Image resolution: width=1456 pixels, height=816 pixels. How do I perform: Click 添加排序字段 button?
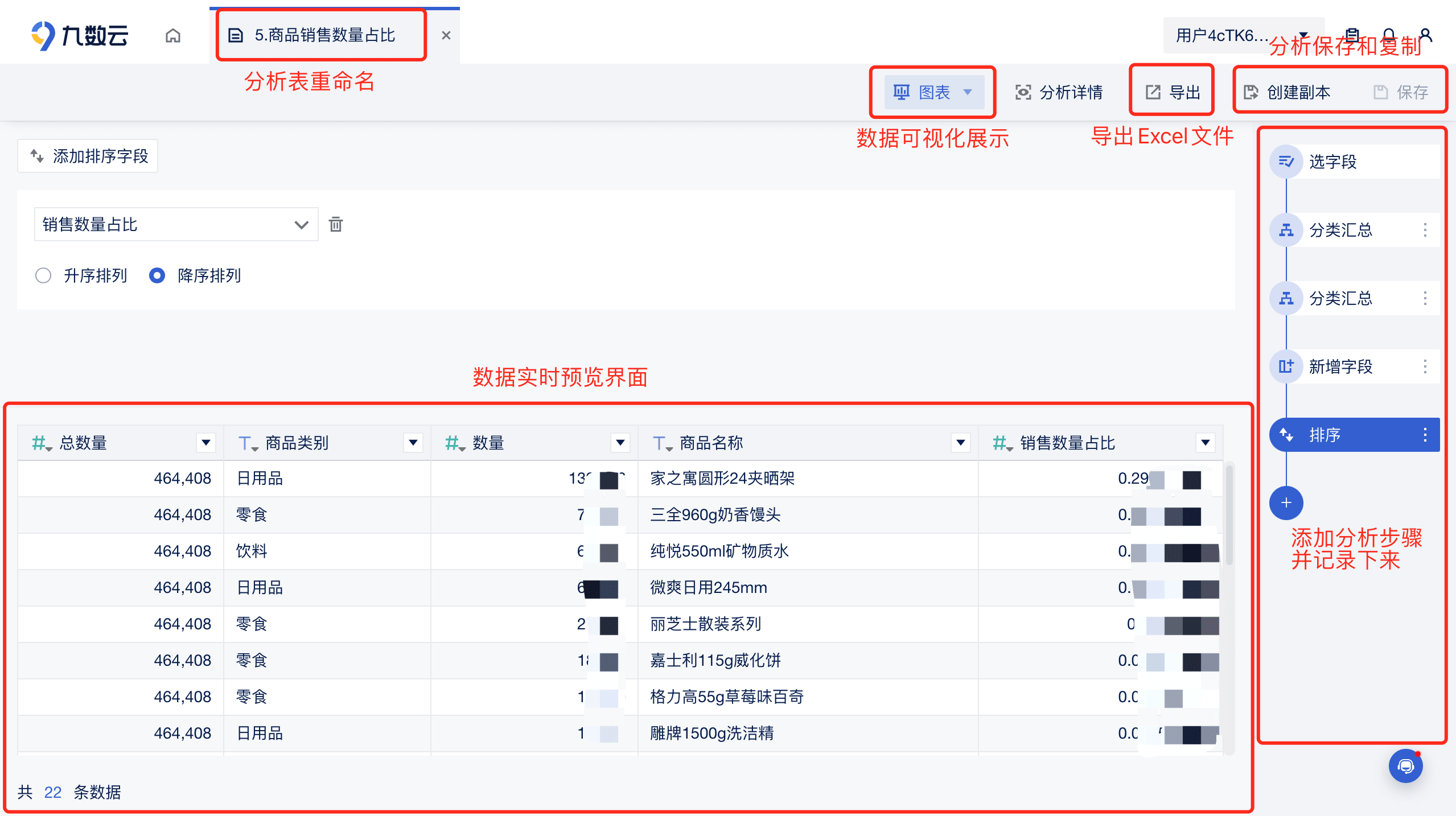point(88,156)
